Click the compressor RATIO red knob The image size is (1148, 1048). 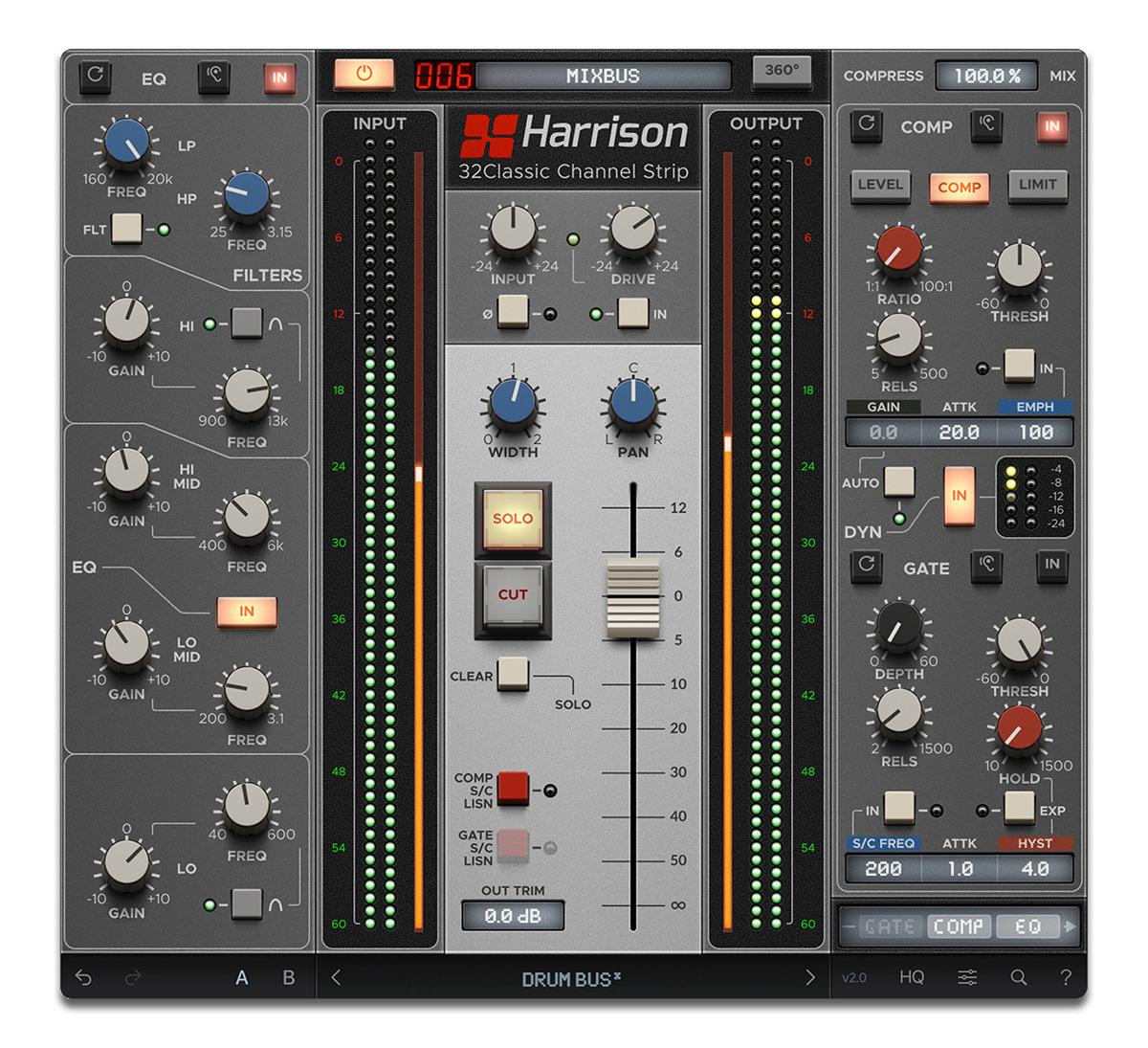click(900, 249)
